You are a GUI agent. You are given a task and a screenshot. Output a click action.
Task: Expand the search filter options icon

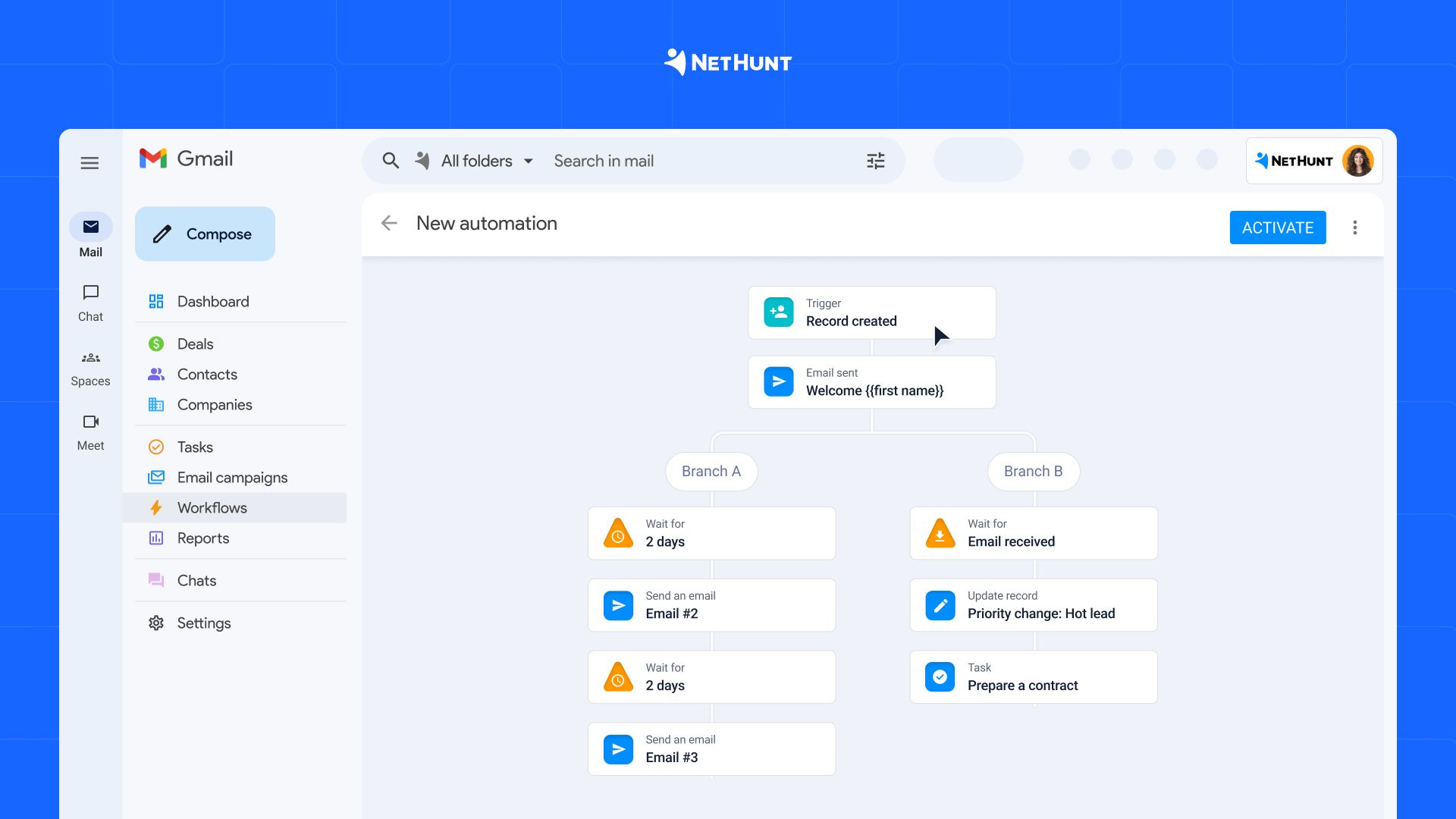coord(875,161)
